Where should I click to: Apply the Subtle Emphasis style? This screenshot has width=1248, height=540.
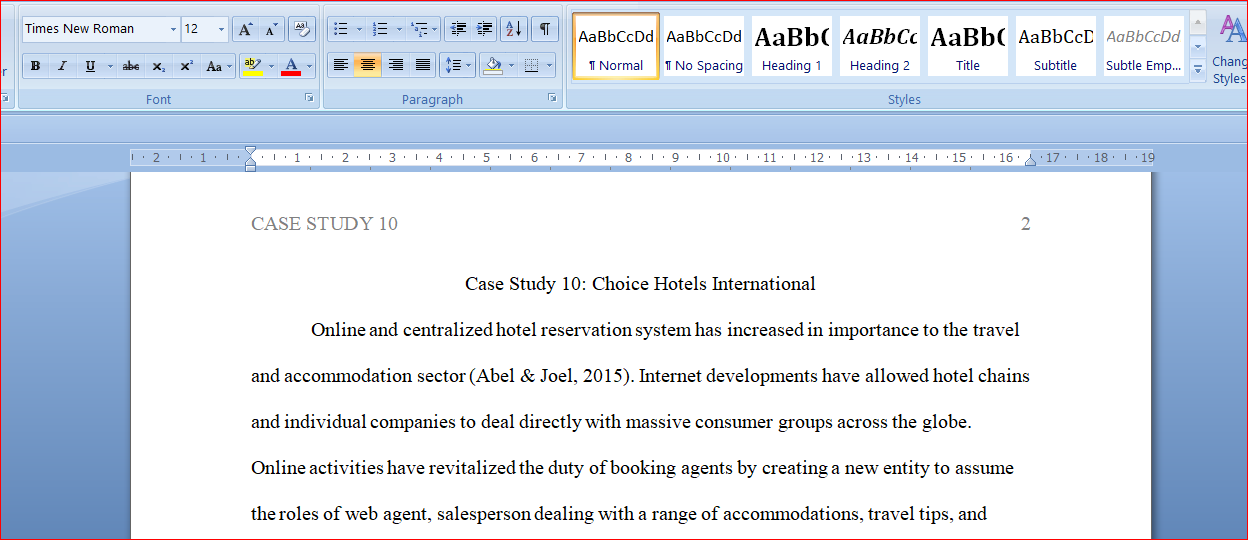[1143, 46]
